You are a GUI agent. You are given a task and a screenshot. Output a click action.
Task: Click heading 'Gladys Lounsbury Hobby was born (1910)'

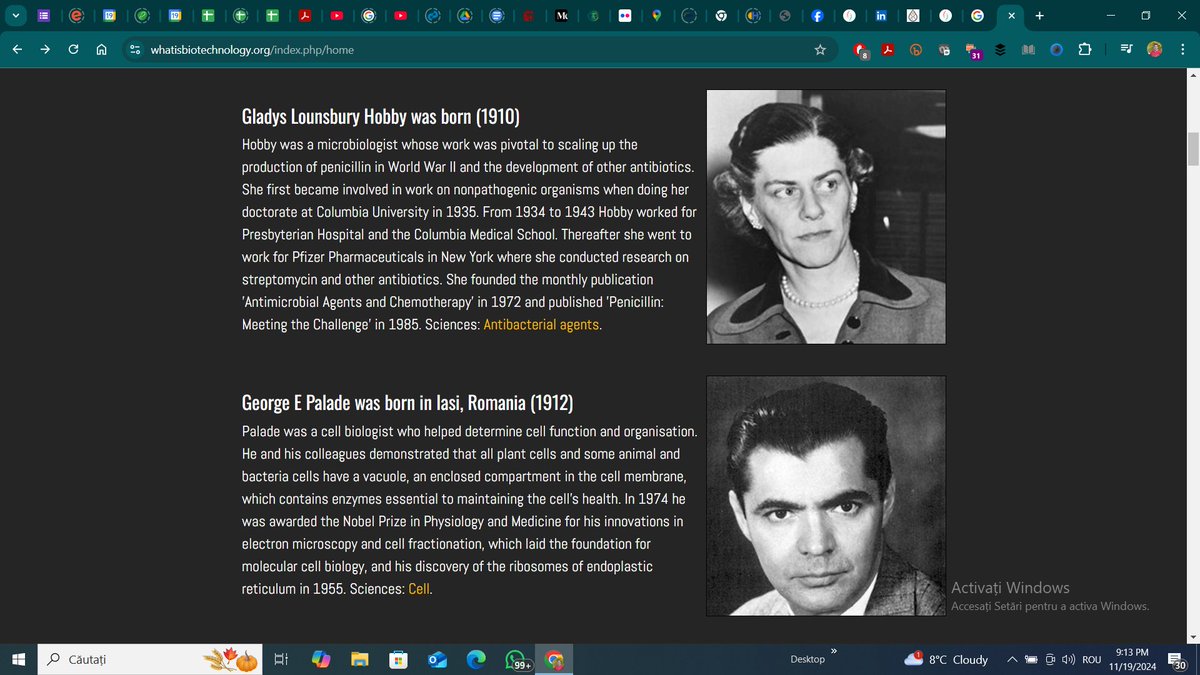click(x=381, y=117)
